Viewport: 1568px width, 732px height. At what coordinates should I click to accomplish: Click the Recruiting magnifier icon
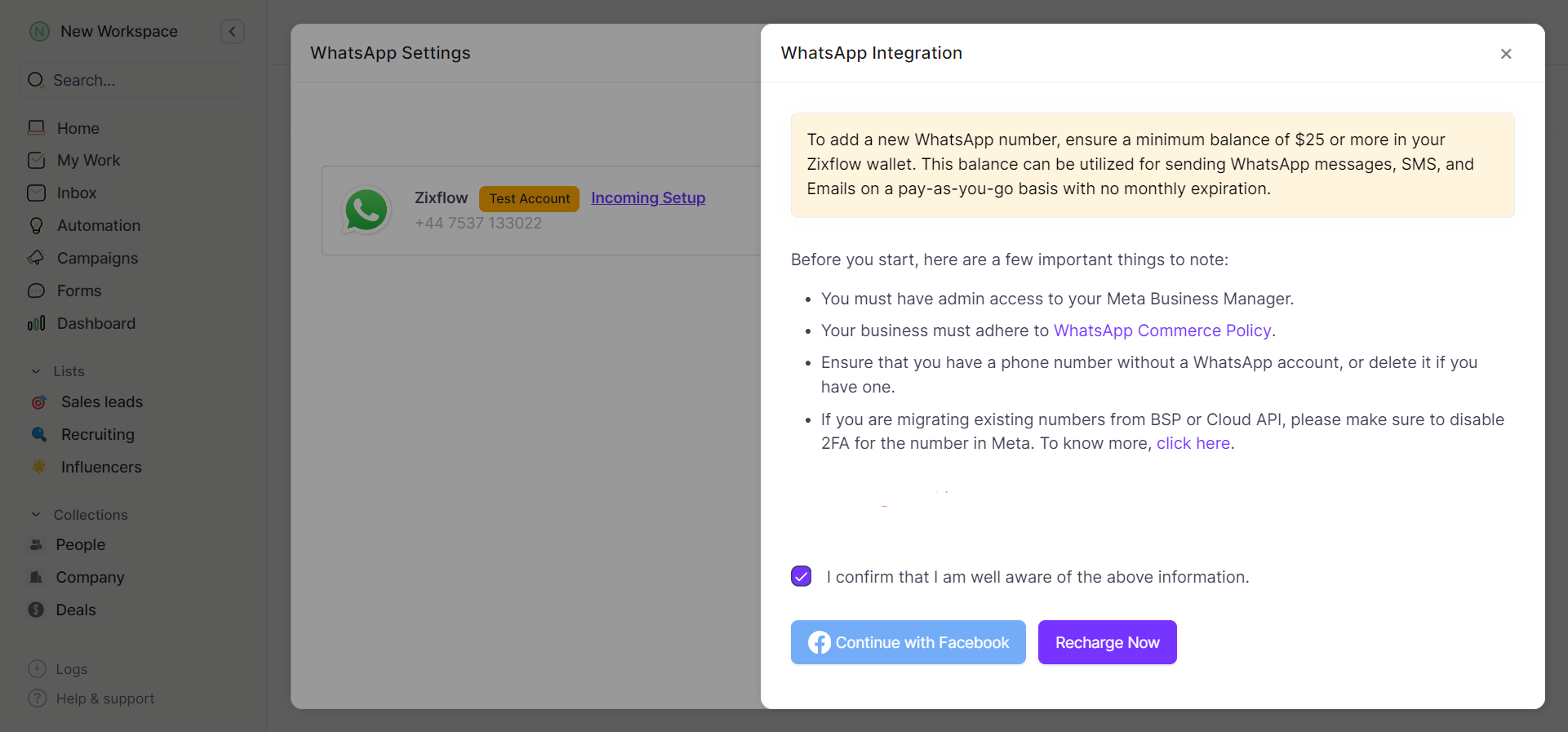tap(38, 434)
